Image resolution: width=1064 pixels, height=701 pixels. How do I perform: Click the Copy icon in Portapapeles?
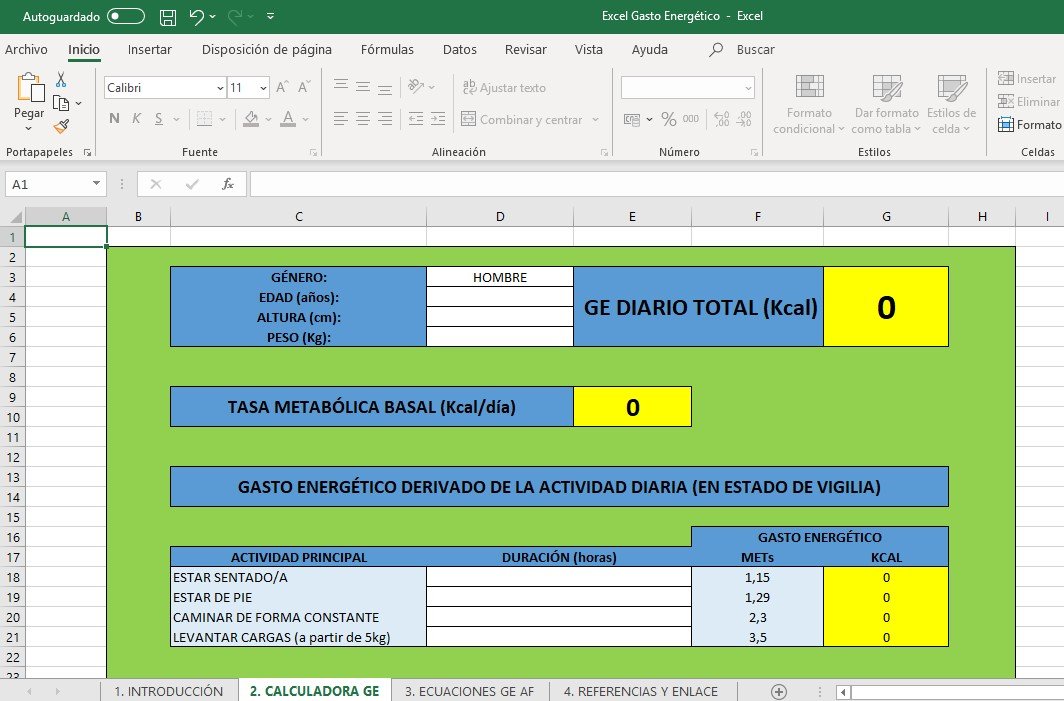coord(61,103)
